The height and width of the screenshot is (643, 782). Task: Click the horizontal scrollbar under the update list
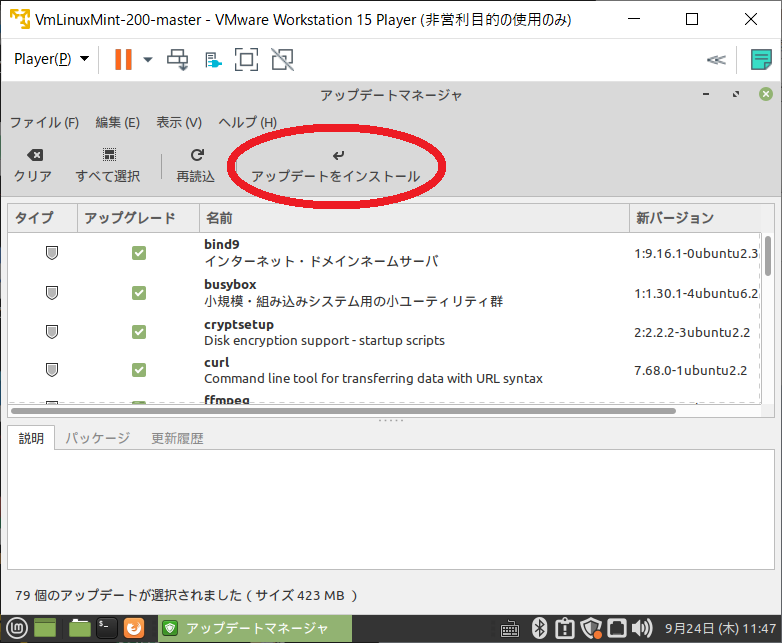(344, 411)
